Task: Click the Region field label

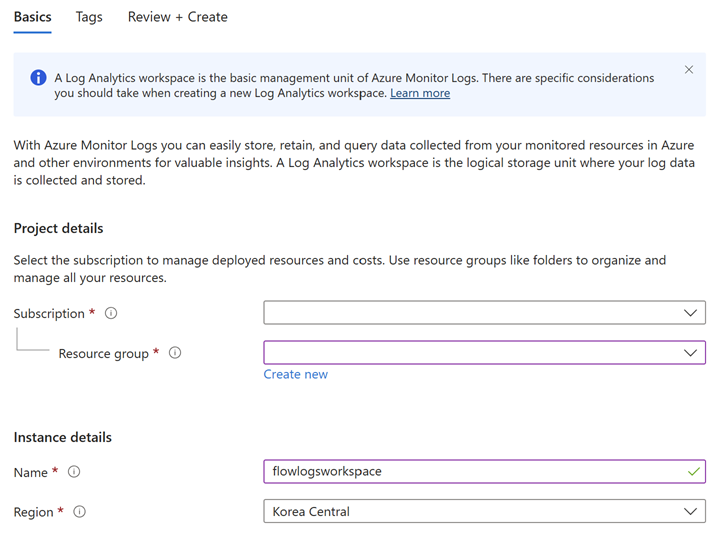Action: (34, 512)
